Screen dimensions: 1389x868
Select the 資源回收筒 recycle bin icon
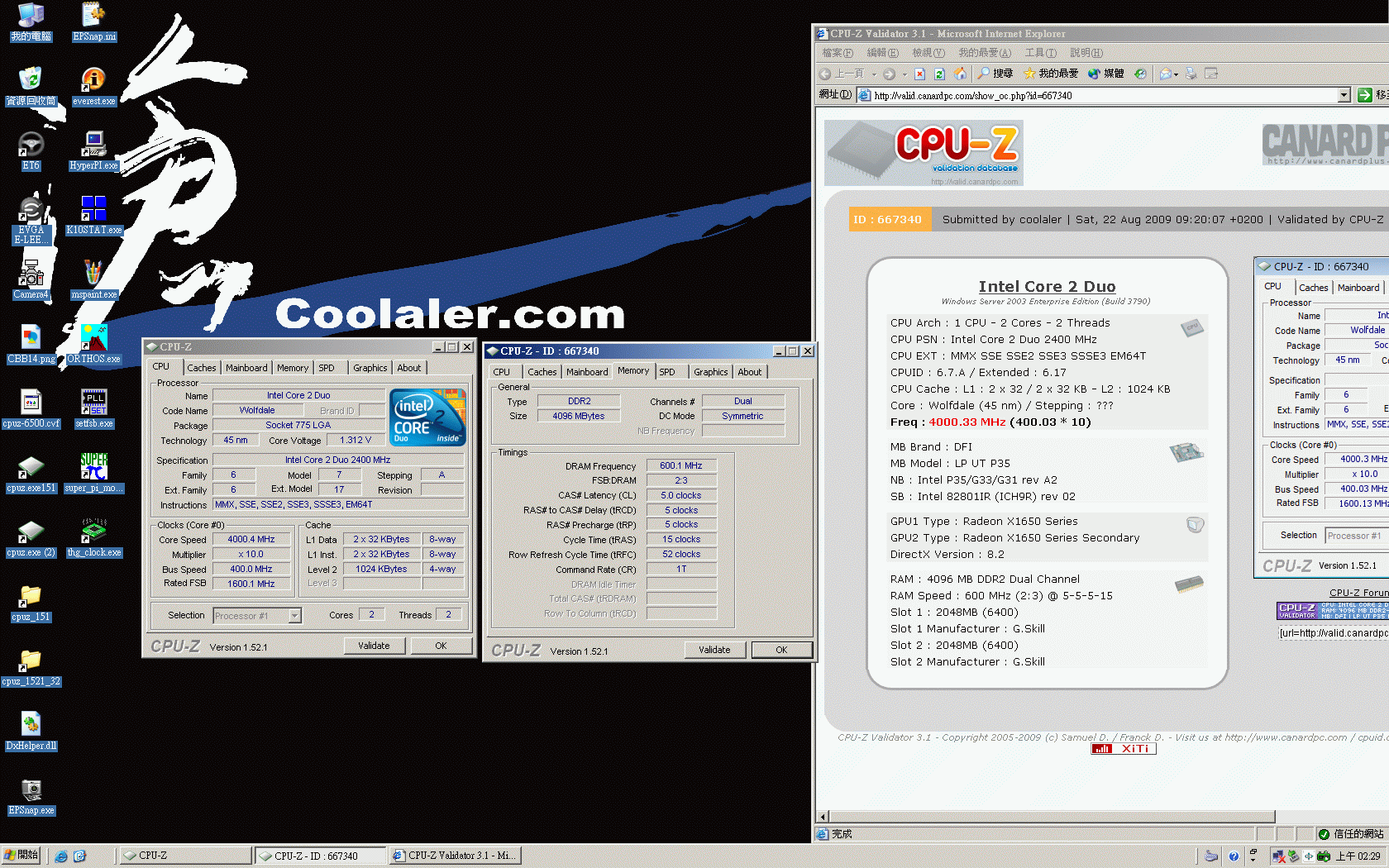click(31, 86)
